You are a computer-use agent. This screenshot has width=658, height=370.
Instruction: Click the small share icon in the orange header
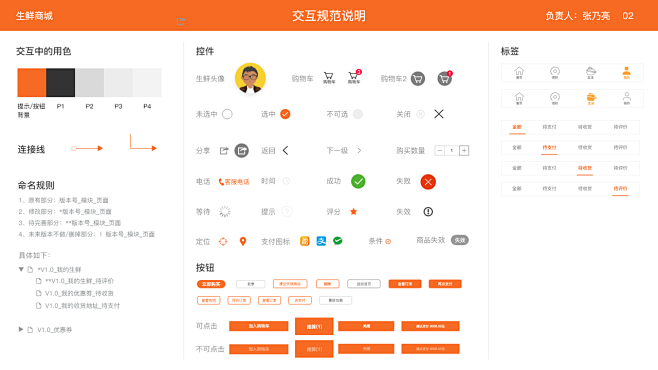[181, 21]
